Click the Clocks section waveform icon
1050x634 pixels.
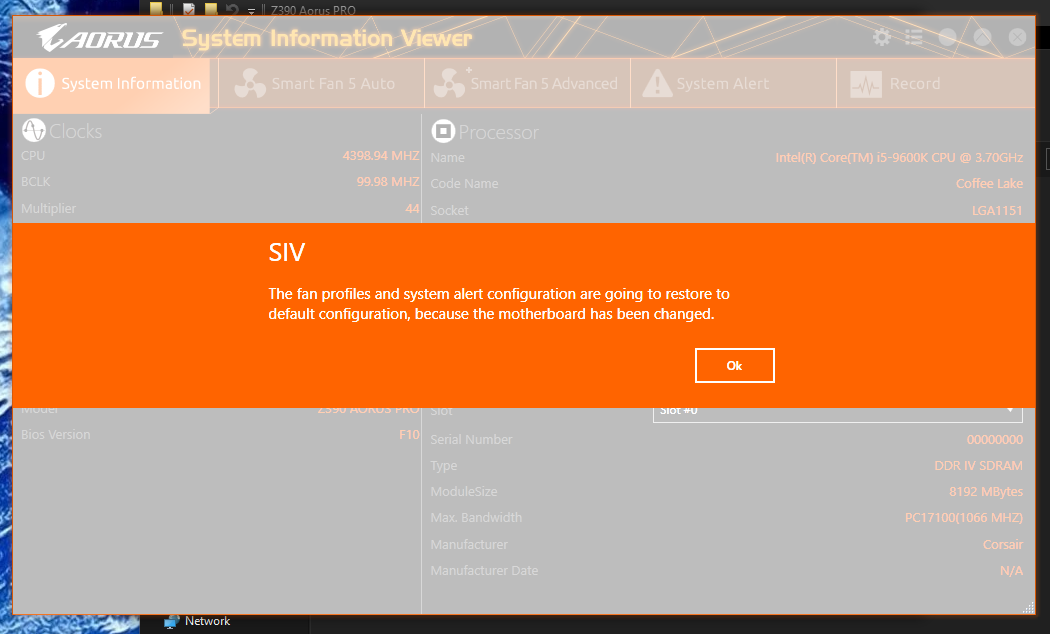pyautogui.click(x=33, y=131)
